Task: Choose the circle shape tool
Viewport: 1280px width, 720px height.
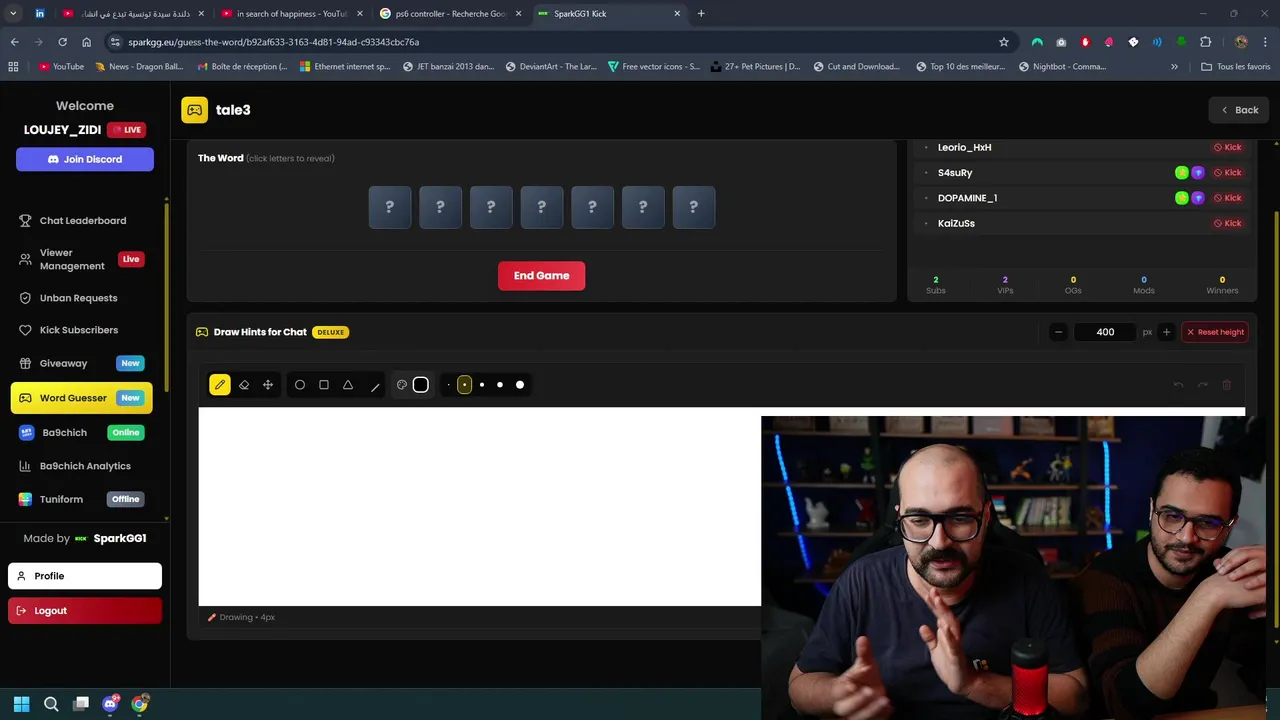Action: 300,385
